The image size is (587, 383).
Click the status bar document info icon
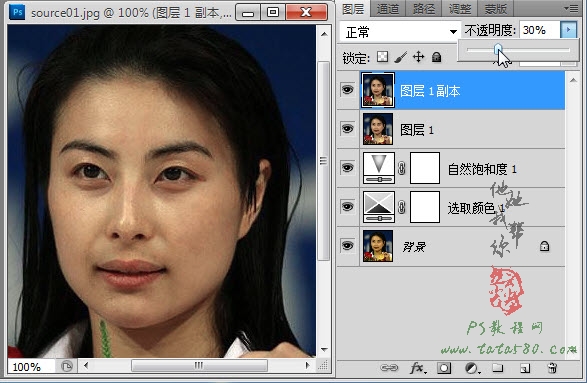pyautogui.click(x=67, y=366)
